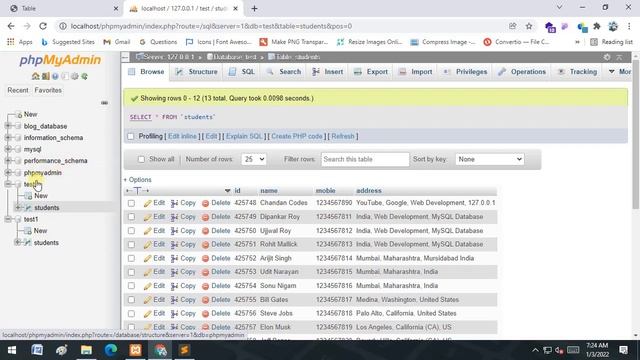Switch to the SQL tab
Screen dimensions: 640x360
point(242,72)
